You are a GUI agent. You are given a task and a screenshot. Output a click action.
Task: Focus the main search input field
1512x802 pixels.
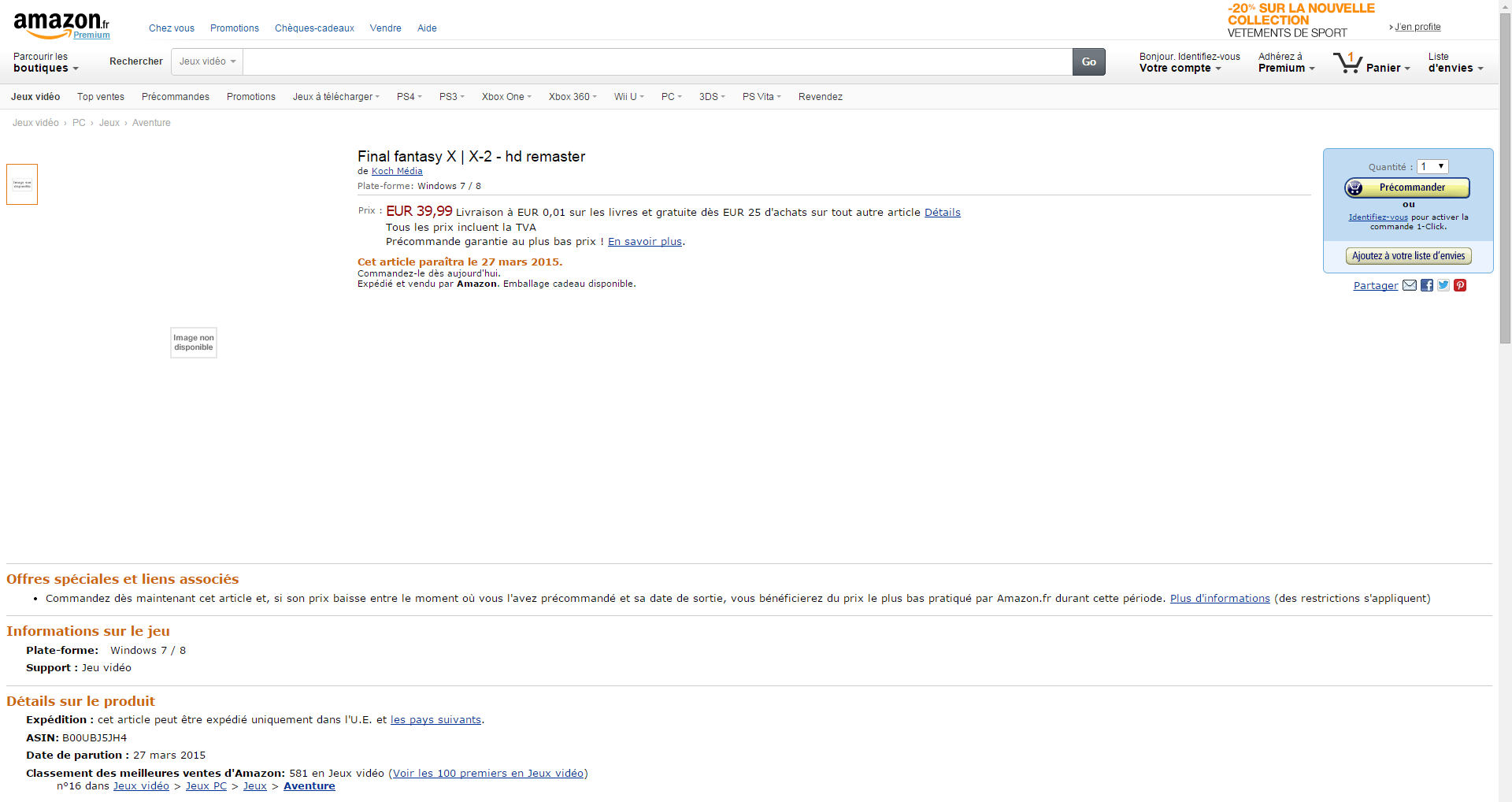pyautogui.click(x=658, y=61)
